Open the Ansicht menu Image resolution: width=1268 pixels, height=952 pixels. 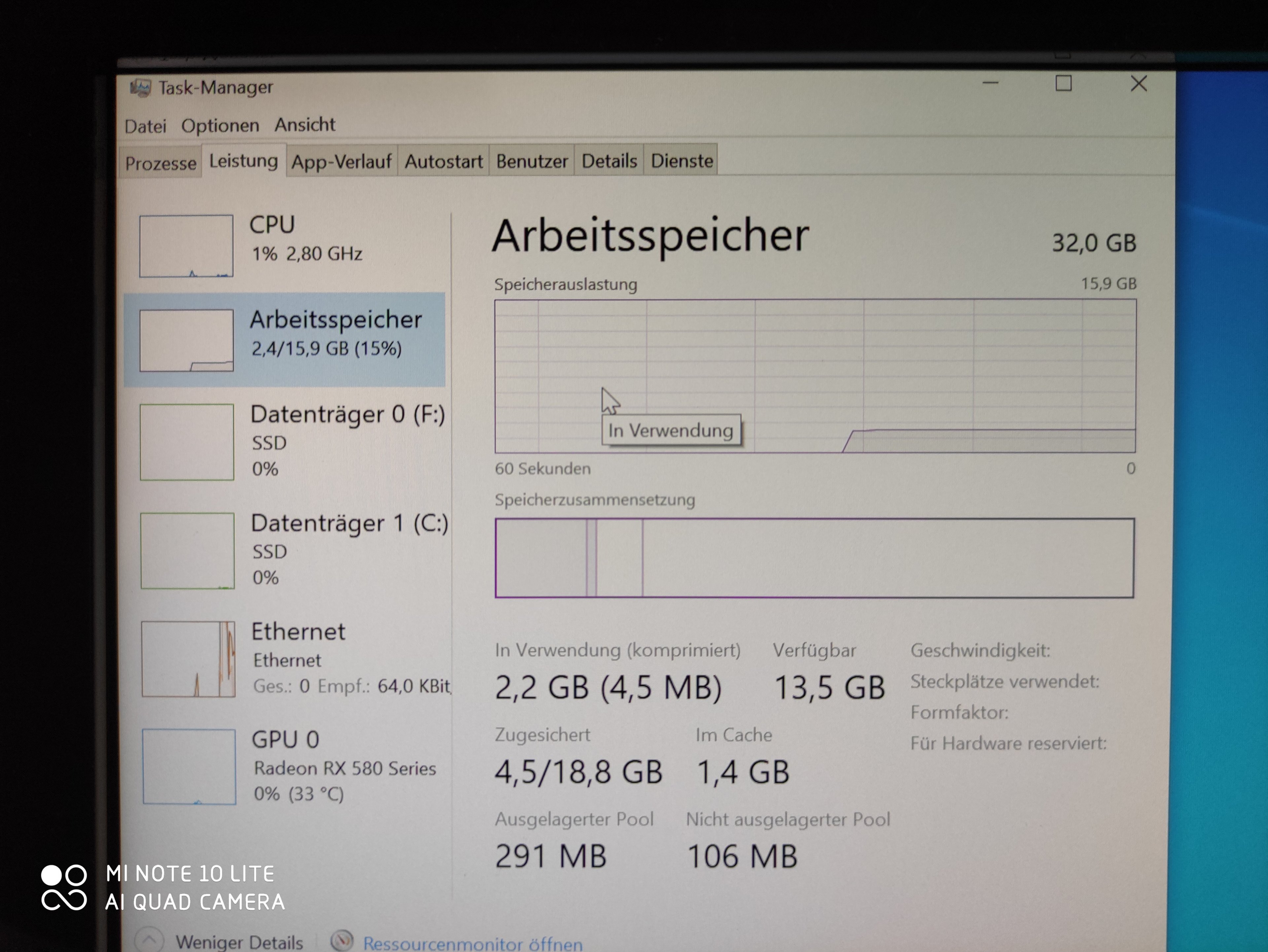point(304,124)
